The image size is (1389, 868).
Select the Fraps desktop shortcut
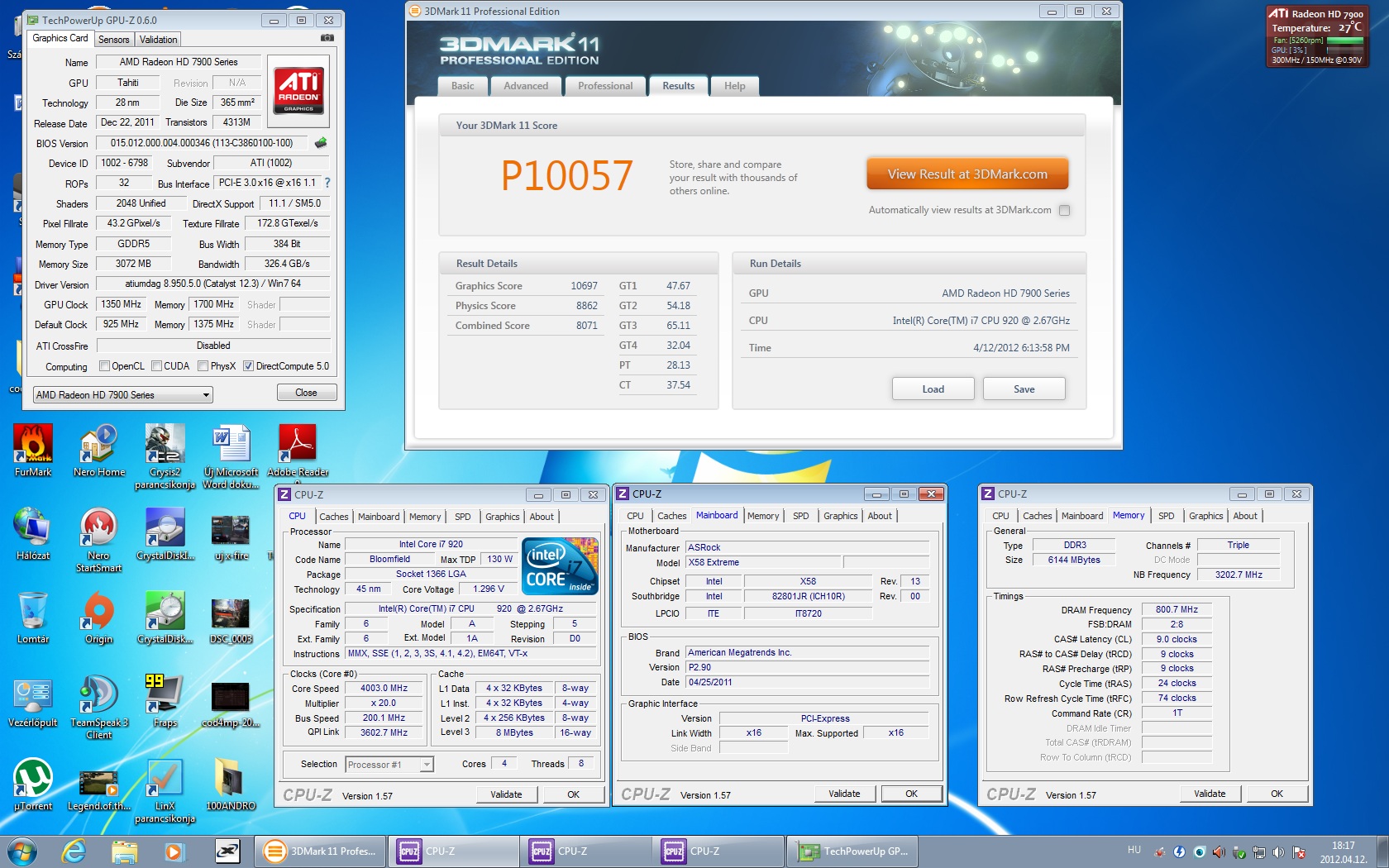(165, 701)
